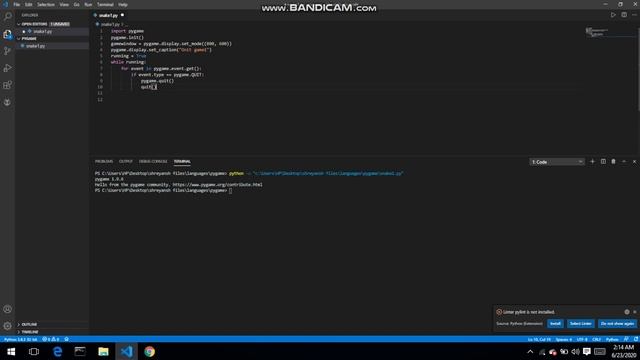Select snake1.py in the PYGAME folder
Image resolution: width=640 pixels, height=360 pixels.
coord(36,46)
